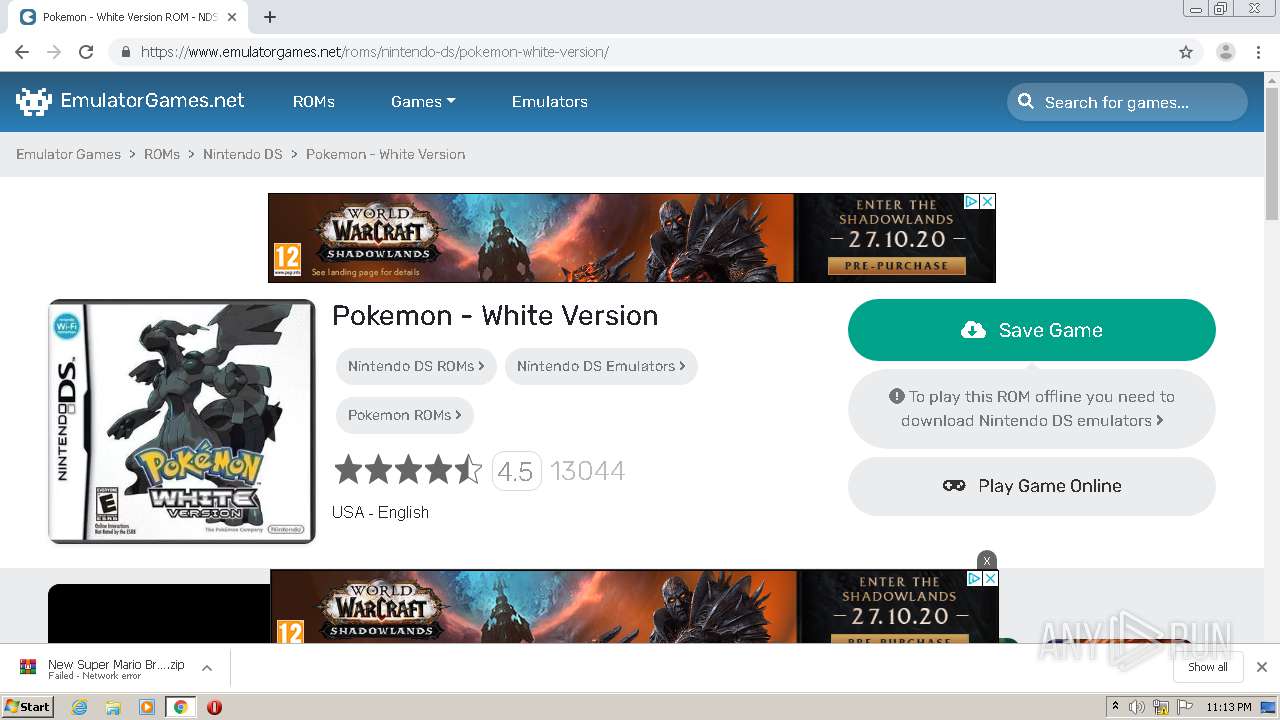Open Nintendo DS Emulators tag
The height and width of the screenshot is (720, 1280).
click(601, 366)
